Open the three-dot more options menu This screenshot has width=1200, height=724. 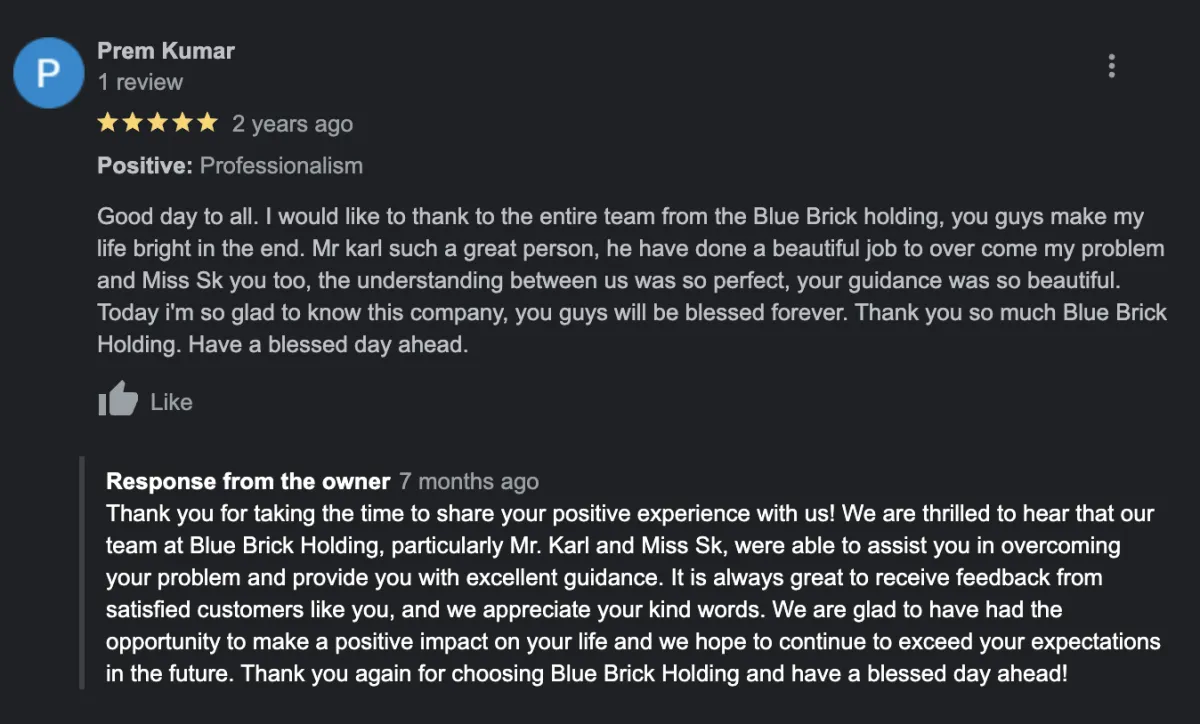1111,66
